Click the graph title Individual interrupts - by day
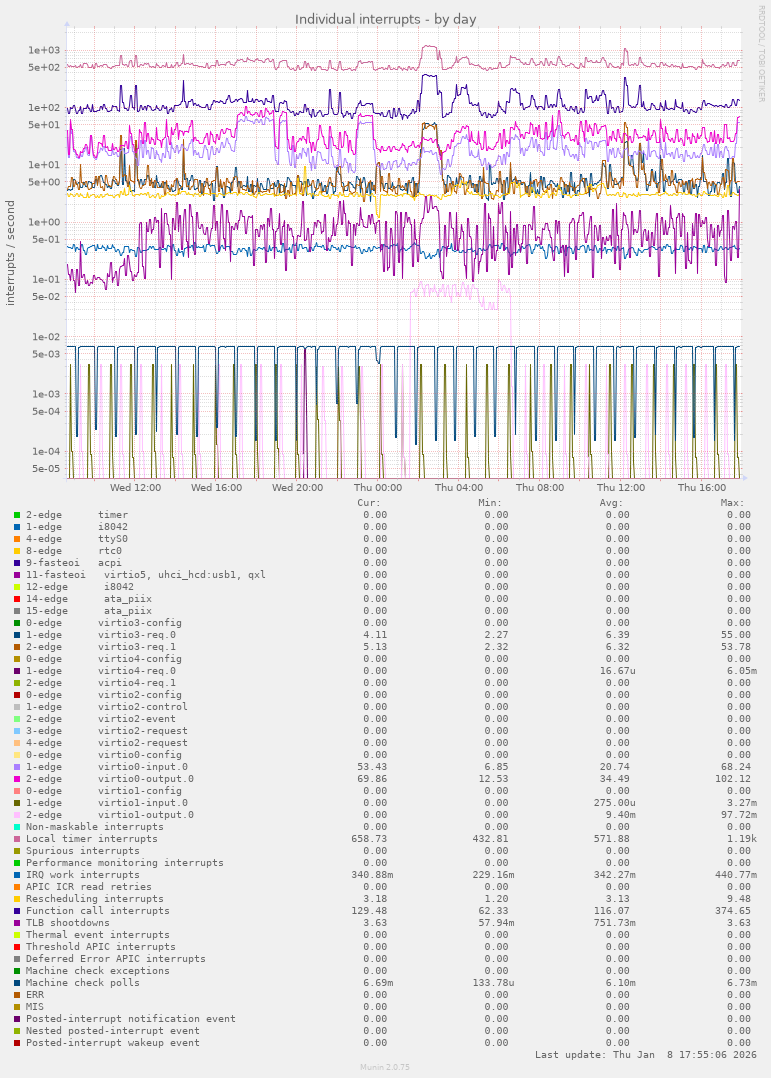Screen dimensions: 771x1078 click(x=385, y=19)
